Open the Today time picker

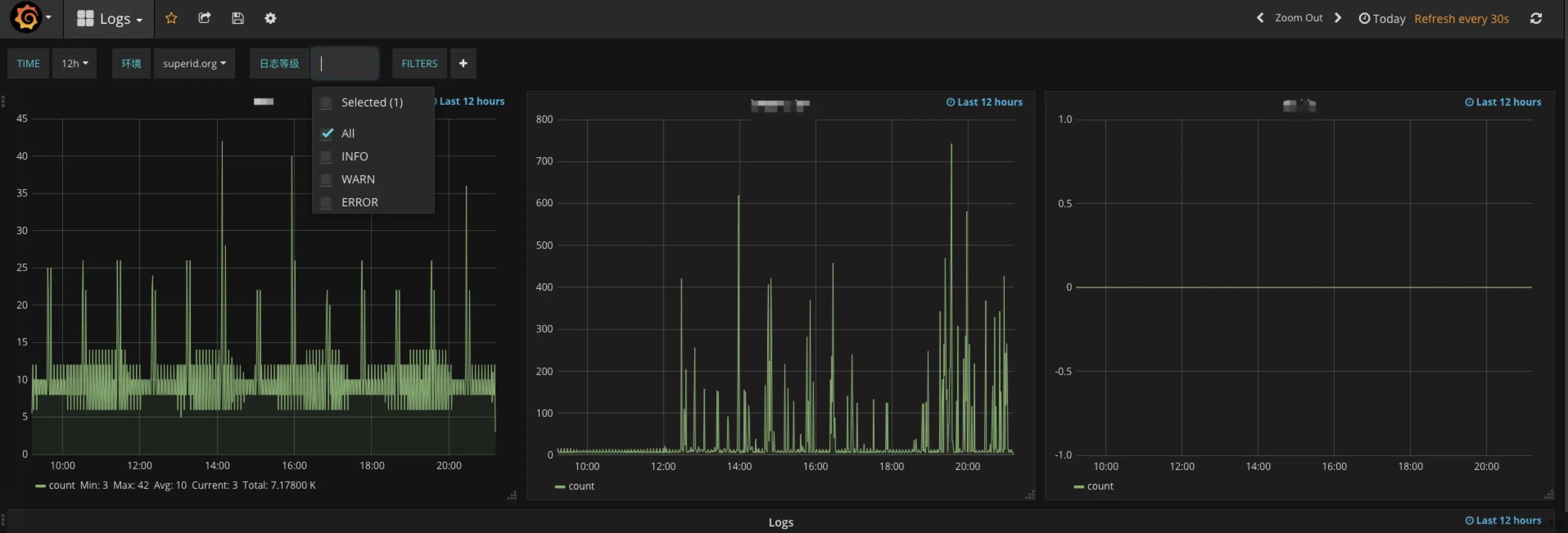pos(1382,18)
